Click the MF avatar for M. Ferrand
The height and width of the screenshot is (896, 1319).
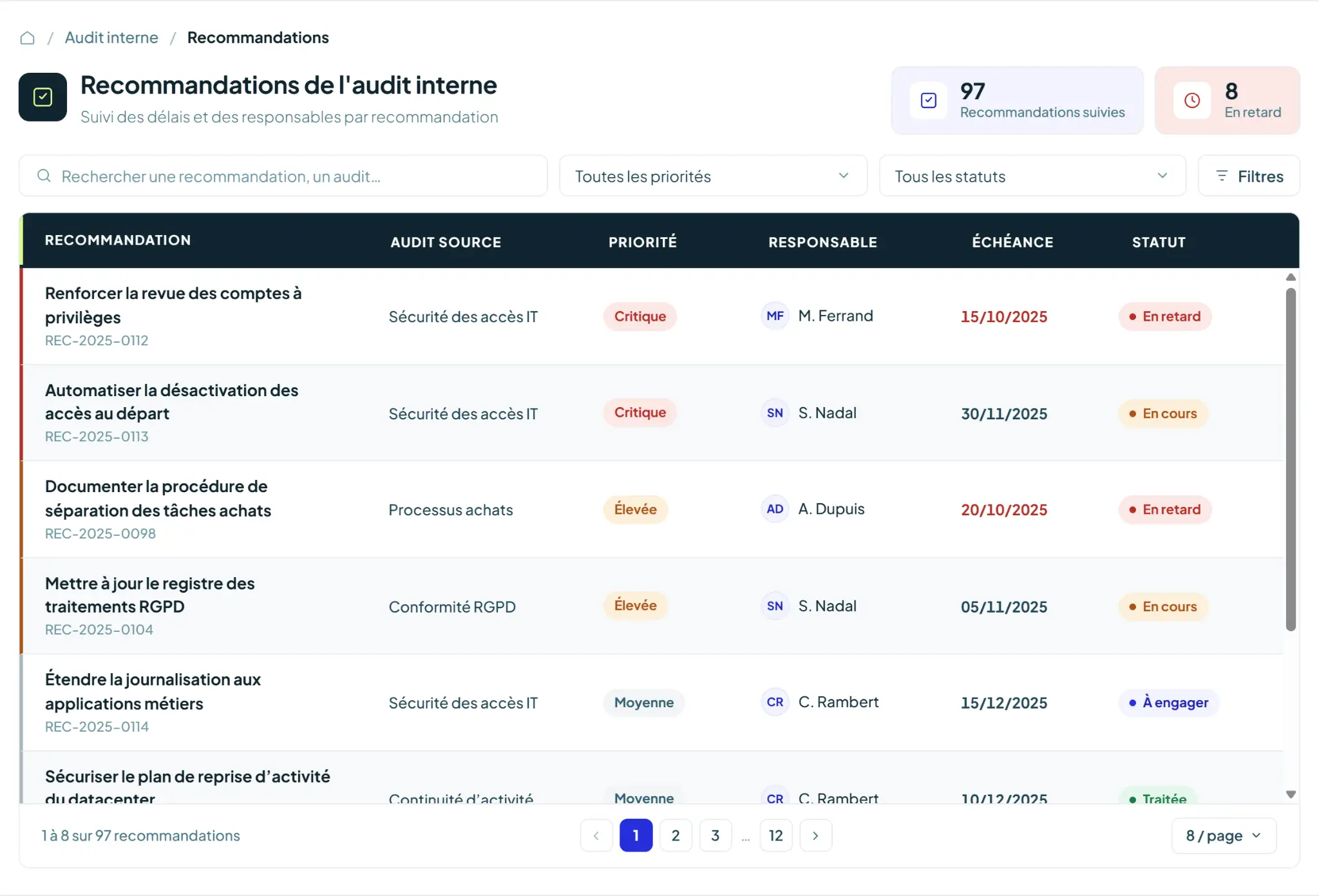(775, 316)
